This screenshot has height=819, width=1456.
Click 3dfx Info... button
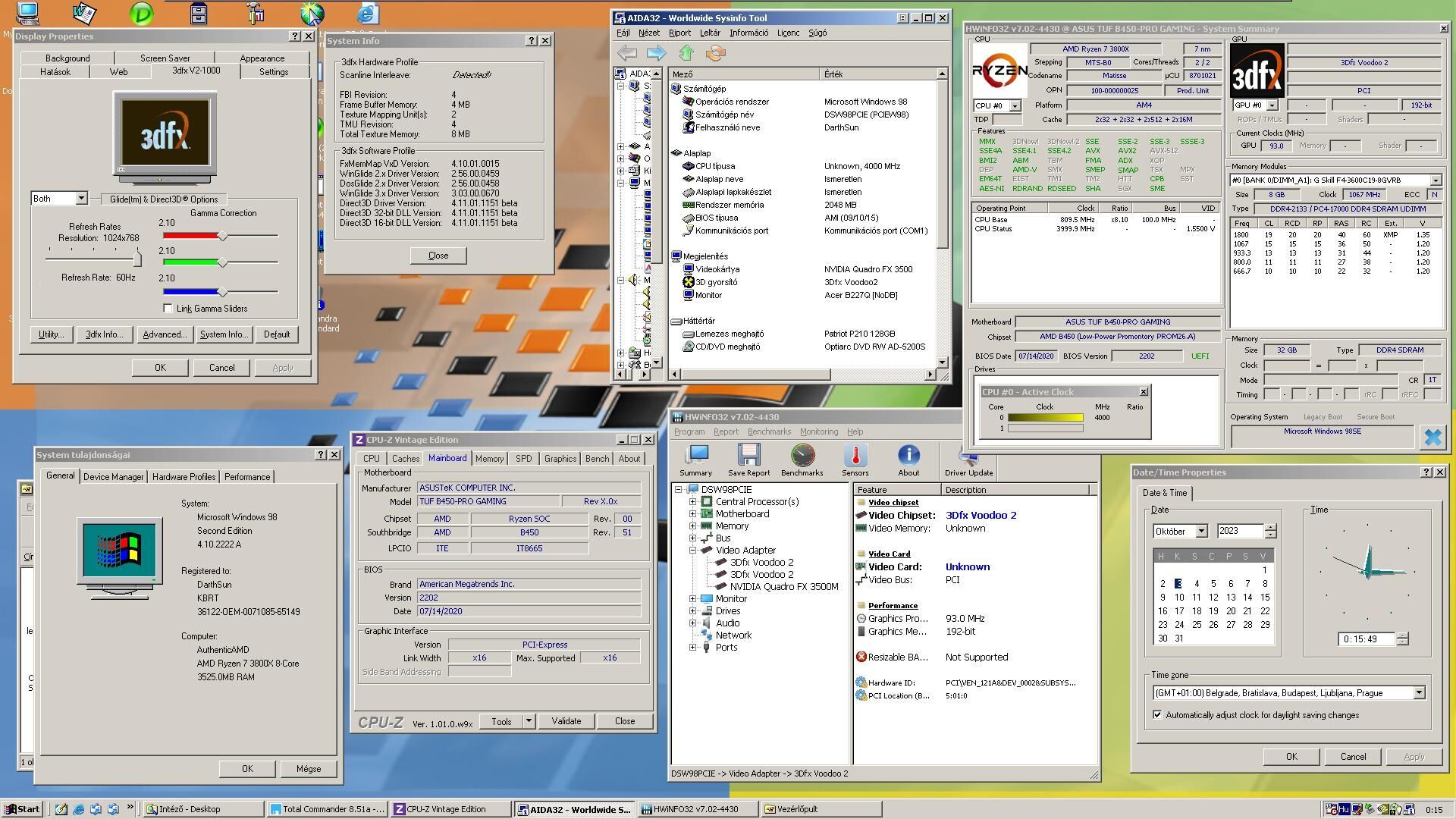point(105,334)
